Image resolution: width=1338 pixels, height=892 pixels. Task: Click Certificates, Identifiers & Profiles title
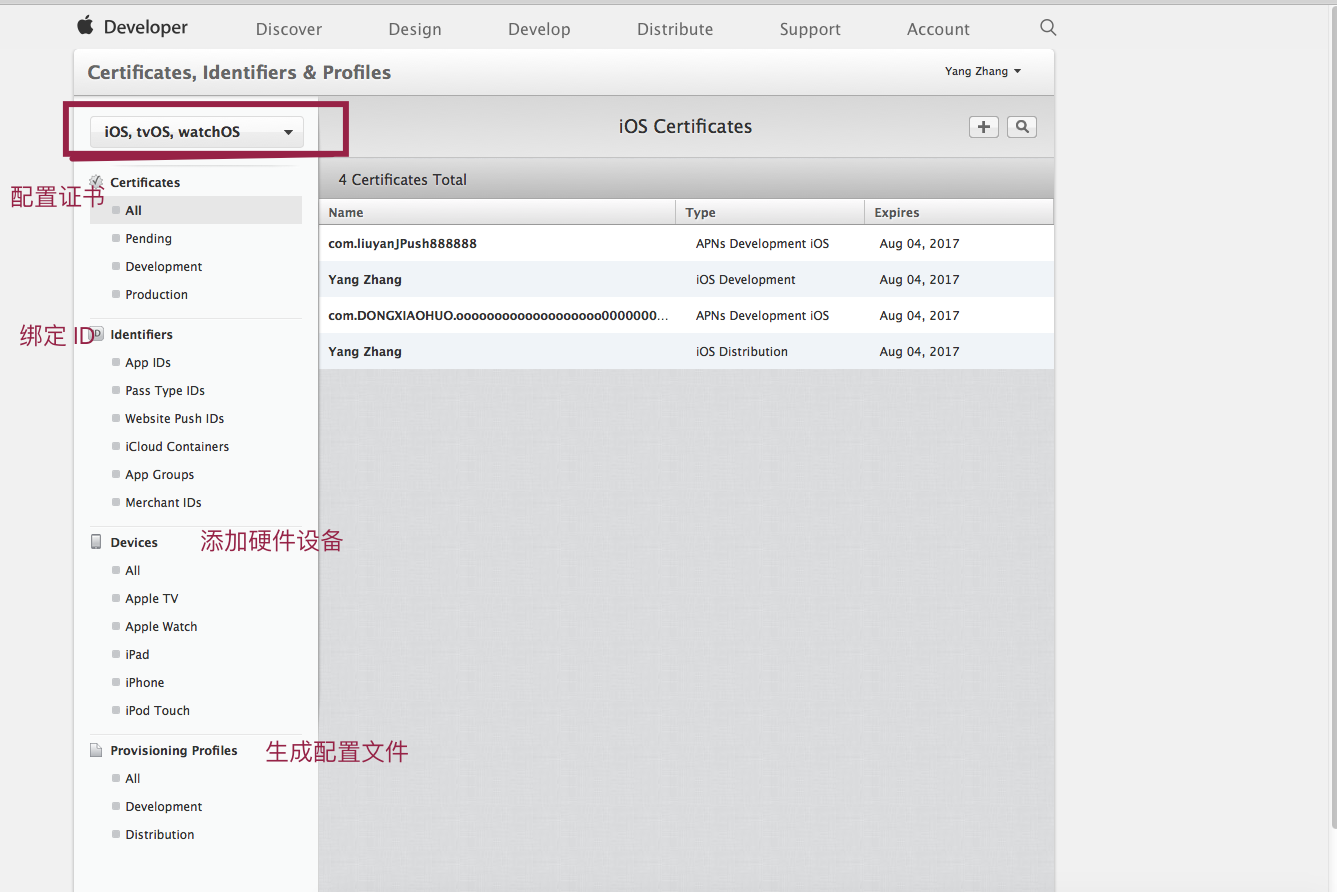click(x=239, y=72)
